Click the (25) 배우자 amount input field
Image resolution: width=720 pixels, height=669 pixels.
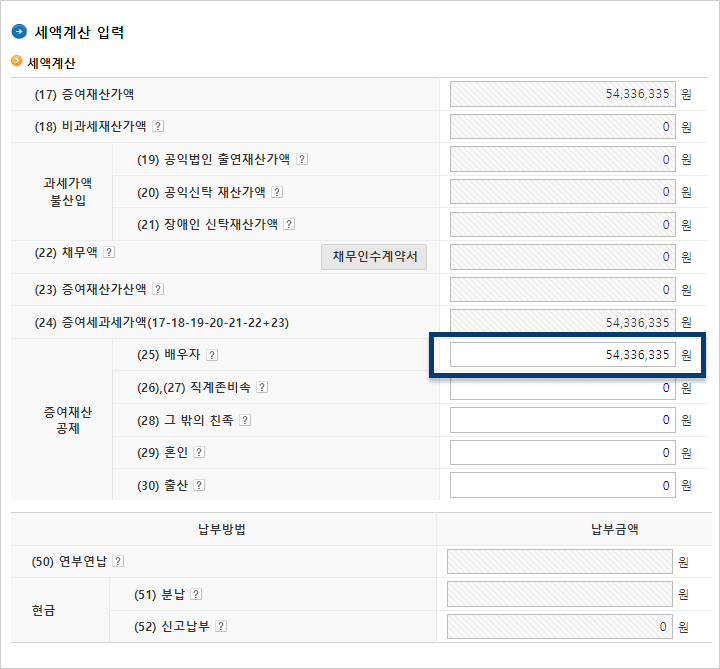562,354
